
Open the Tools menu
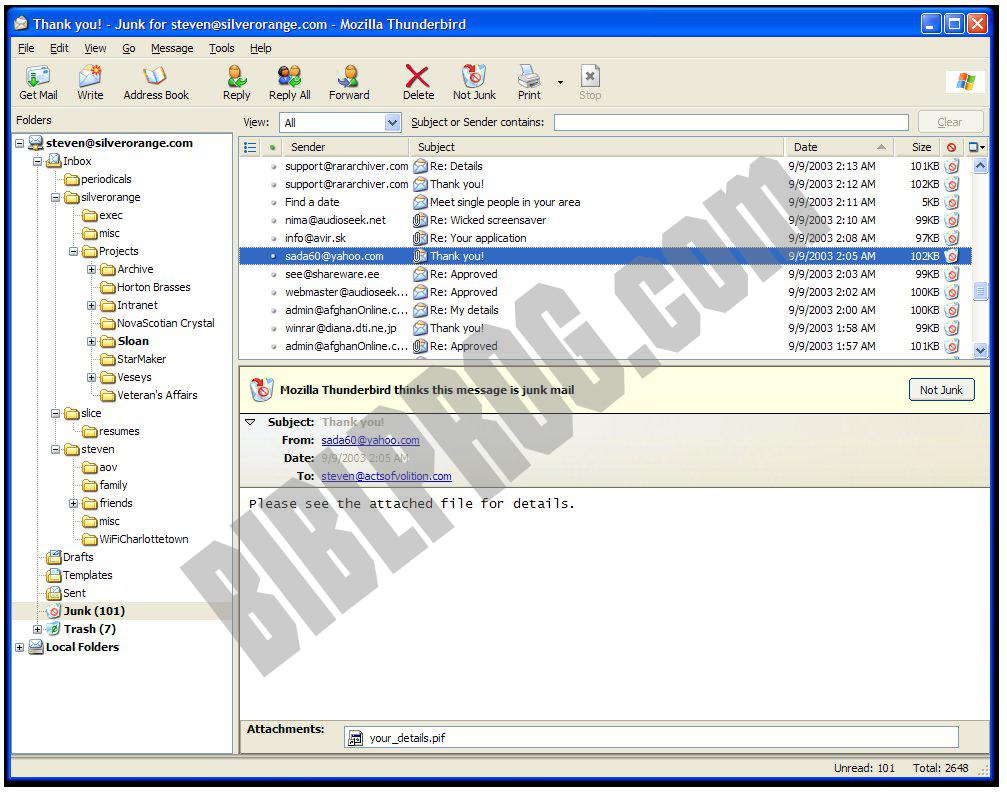tap(221, 48)
